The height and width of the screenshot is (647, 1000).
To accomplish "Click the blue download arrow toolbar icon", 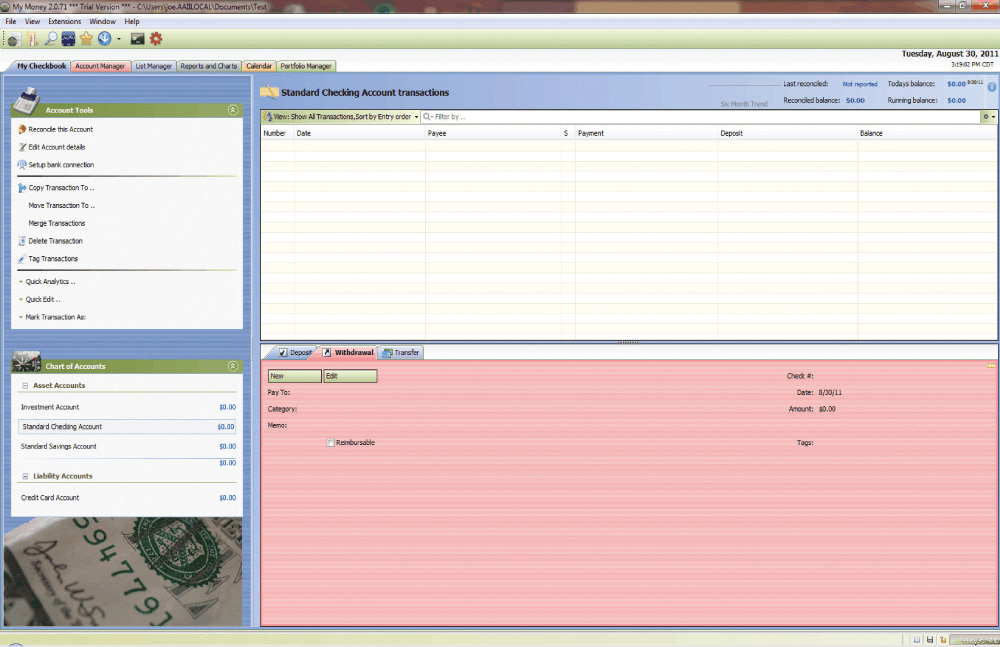I will pyautogui.click(x=104, y=39).
